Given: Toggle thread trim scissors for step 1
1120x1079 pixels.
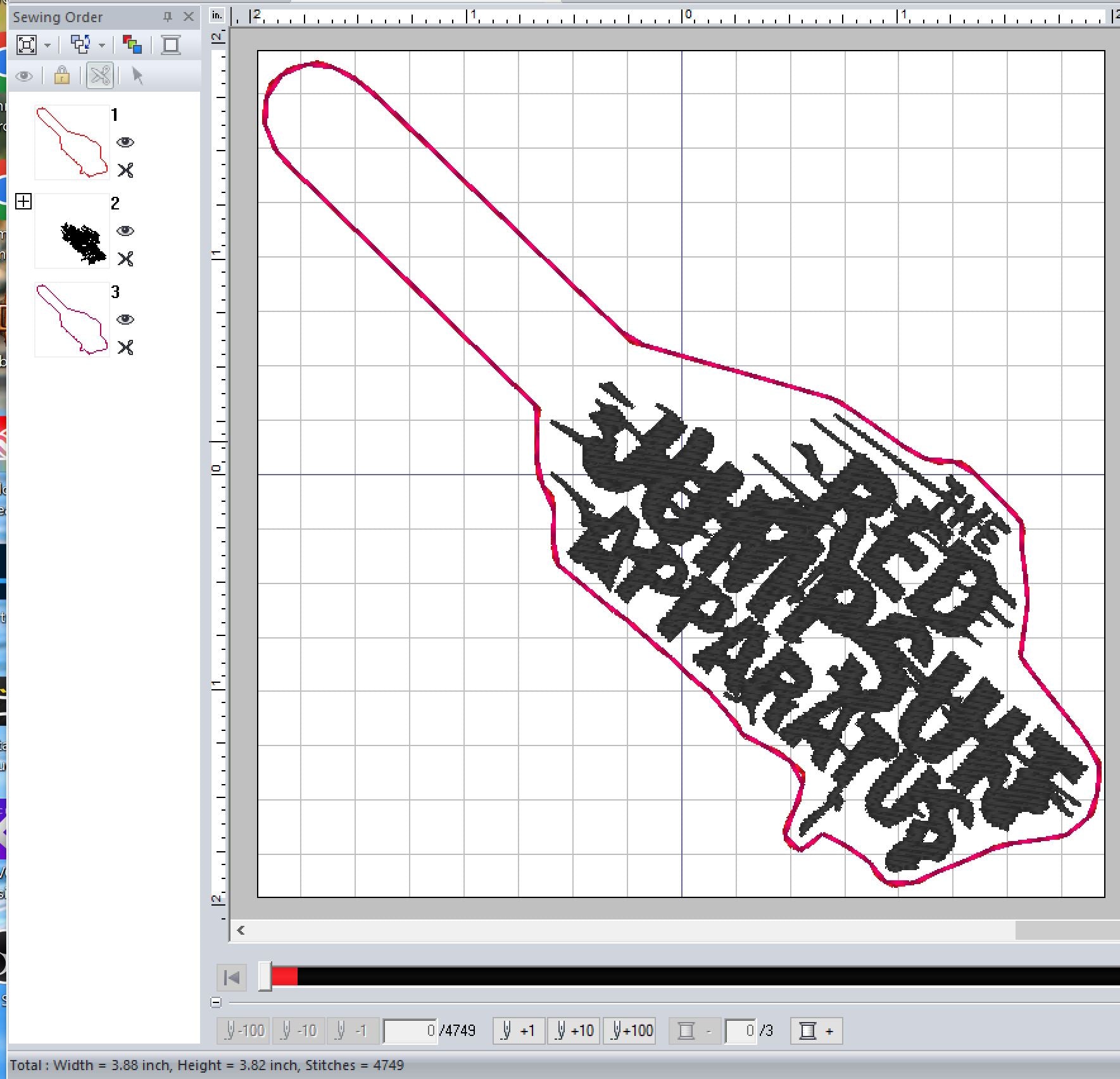Looking at the screenshot, I should click(x=125, y=170).
